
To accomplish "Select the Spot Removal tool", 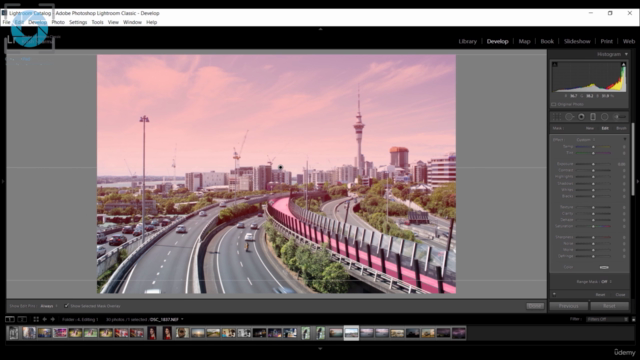I will coord(569,117).
